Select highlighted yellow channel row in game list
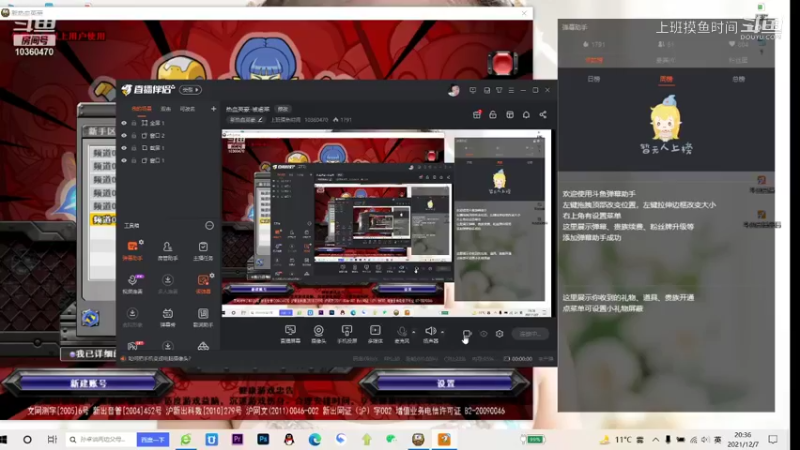The image size is (800, 450). click(103, 220)
